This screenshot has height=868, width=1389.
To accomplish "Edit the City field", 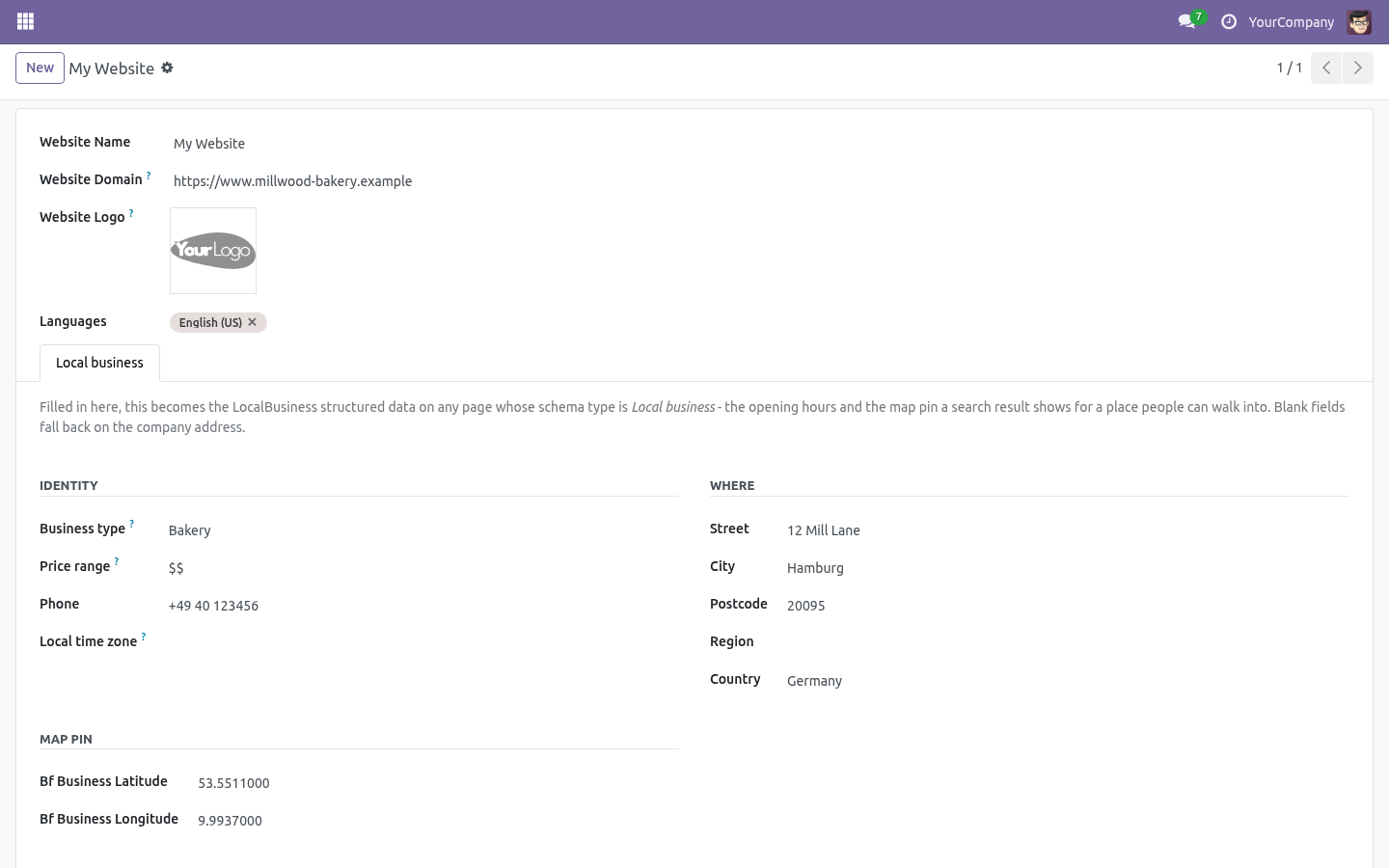I will (1066, 568).
